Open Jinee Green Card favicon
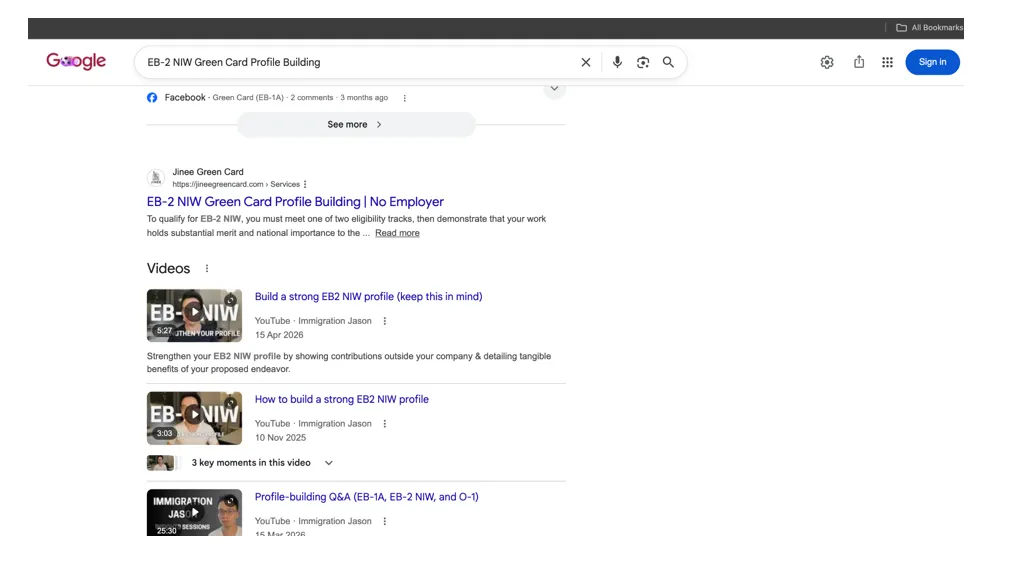The image size is (1011, 577). [155, 177]
